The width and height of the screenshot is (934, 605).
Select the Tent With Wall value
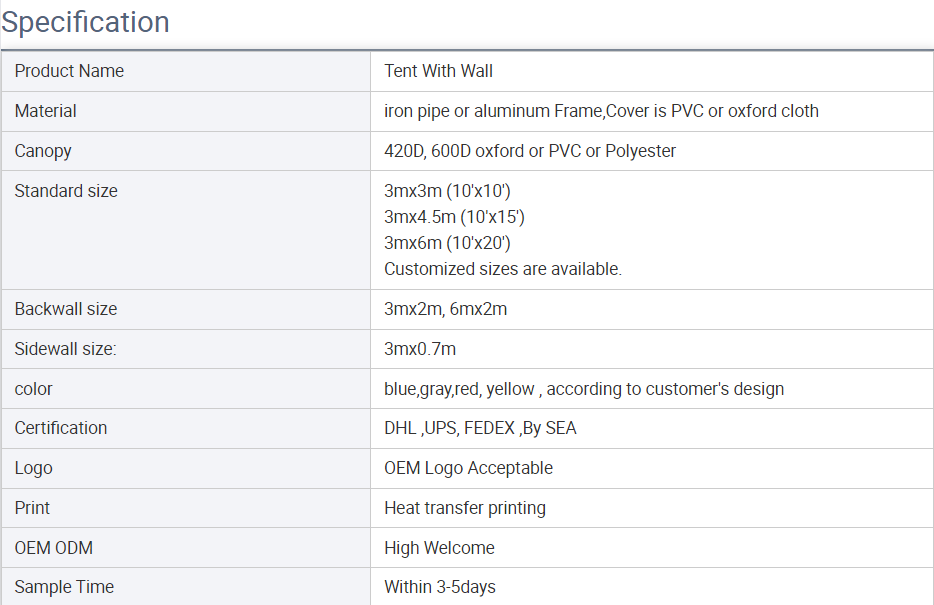click(x=438, y=71)
